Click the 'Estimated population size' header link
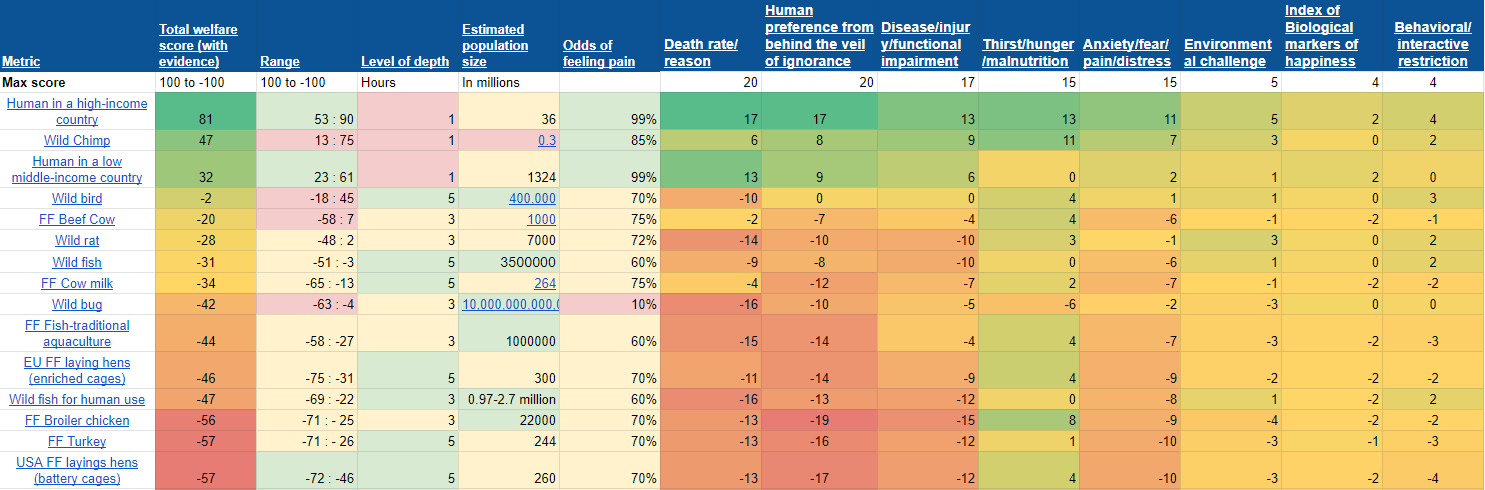Image resolution: width=1485 pixels, height=490 pixels. [493, 45]
